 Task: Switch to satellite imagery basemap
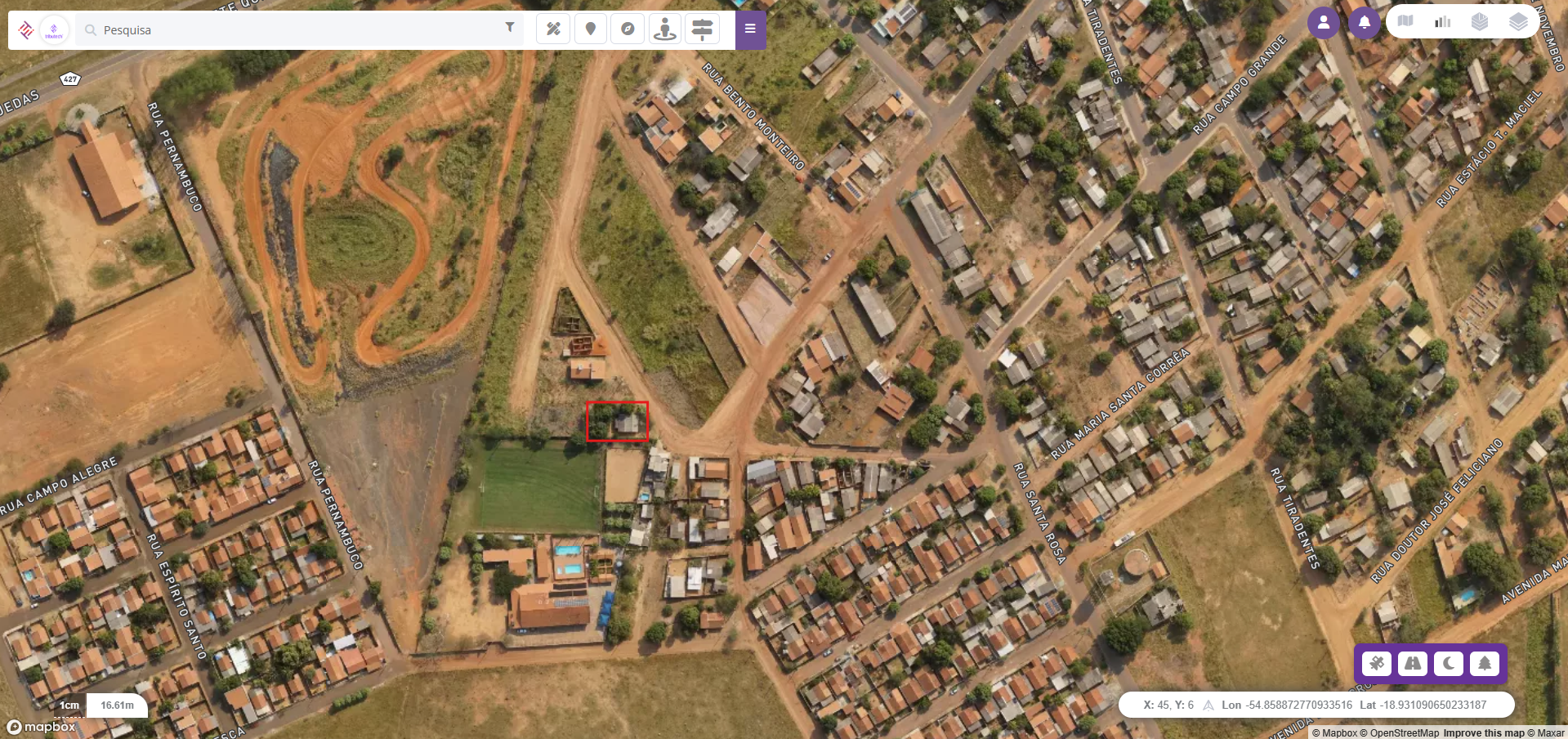tap(1377, 663)
